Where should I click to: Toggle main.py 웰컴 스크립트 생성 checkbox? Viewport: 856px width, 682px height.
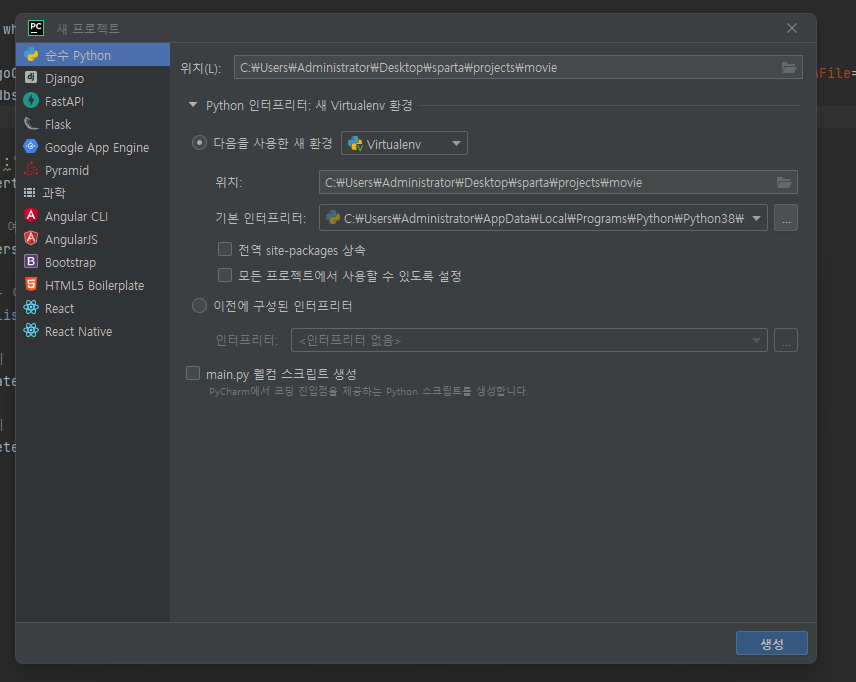pos(193,373)
